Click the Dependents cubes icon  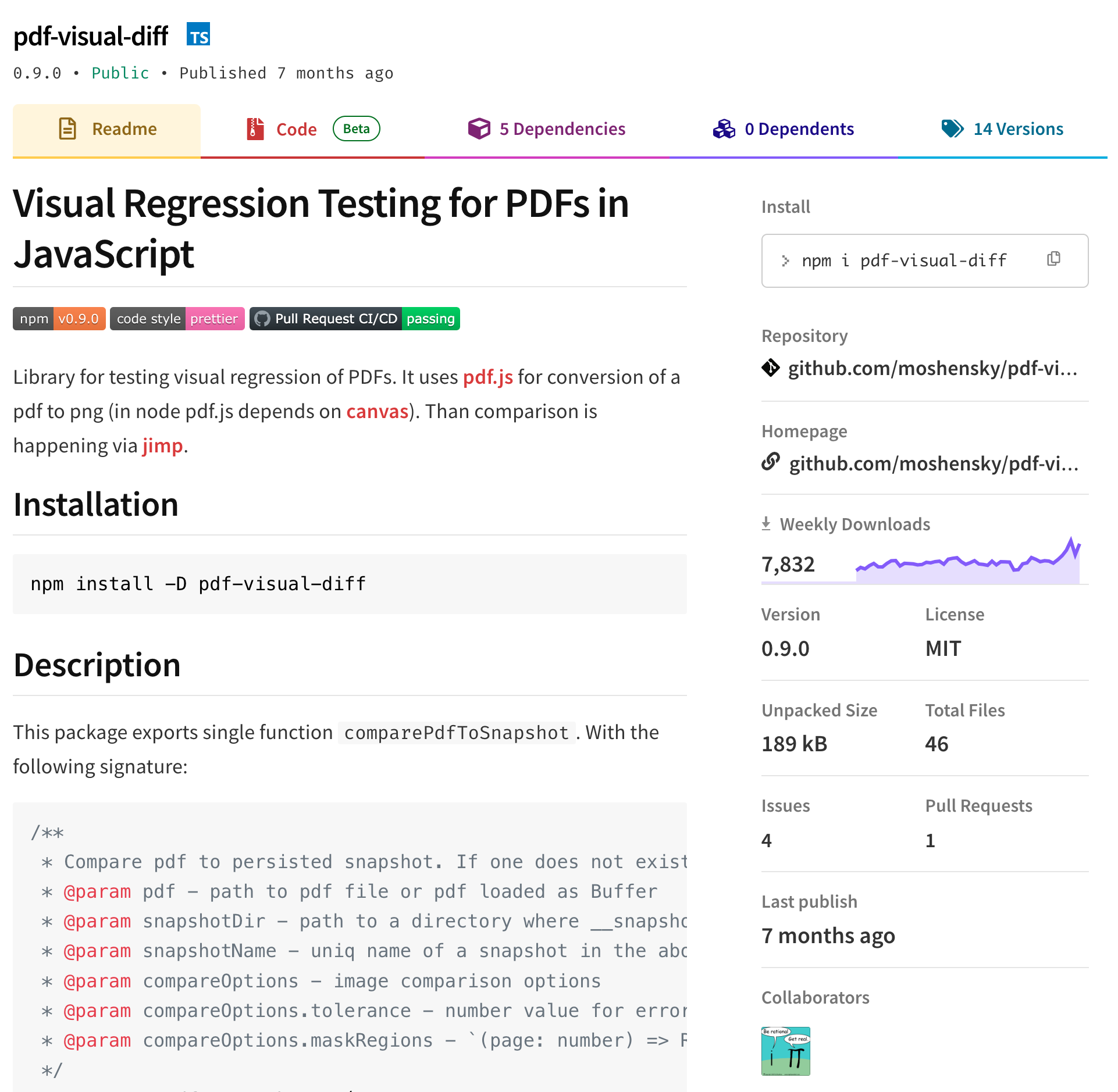point(724,129)
